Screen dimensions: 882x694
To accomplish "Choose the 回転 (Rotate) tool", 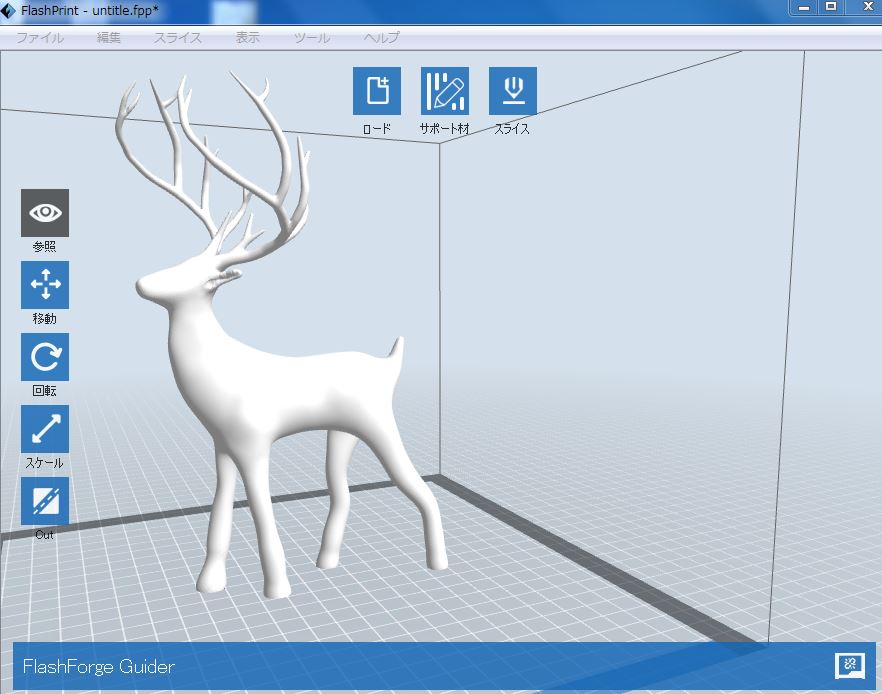I will (45, 357).
